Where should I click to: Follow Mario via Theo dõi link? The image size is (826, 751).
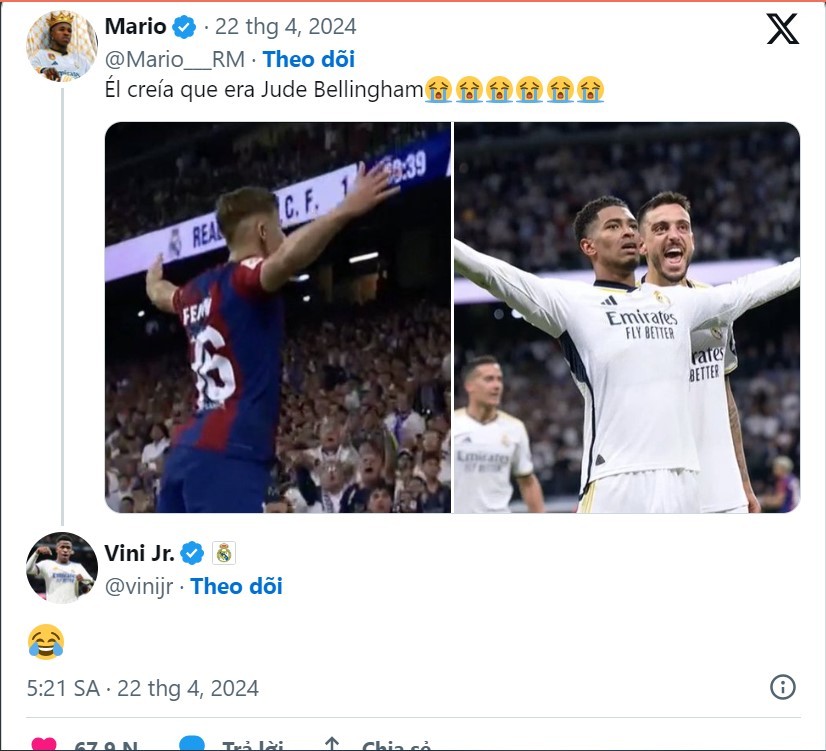pos(309,59)
